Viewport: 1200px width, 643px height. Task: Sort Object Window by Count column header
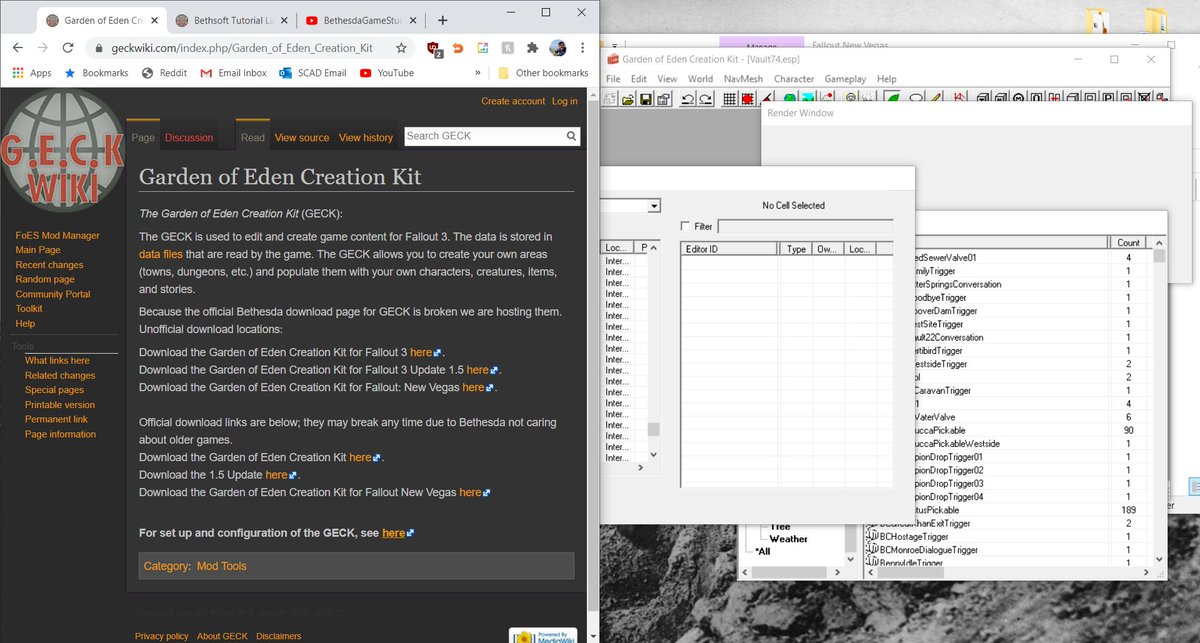(x=1128, y=243)
